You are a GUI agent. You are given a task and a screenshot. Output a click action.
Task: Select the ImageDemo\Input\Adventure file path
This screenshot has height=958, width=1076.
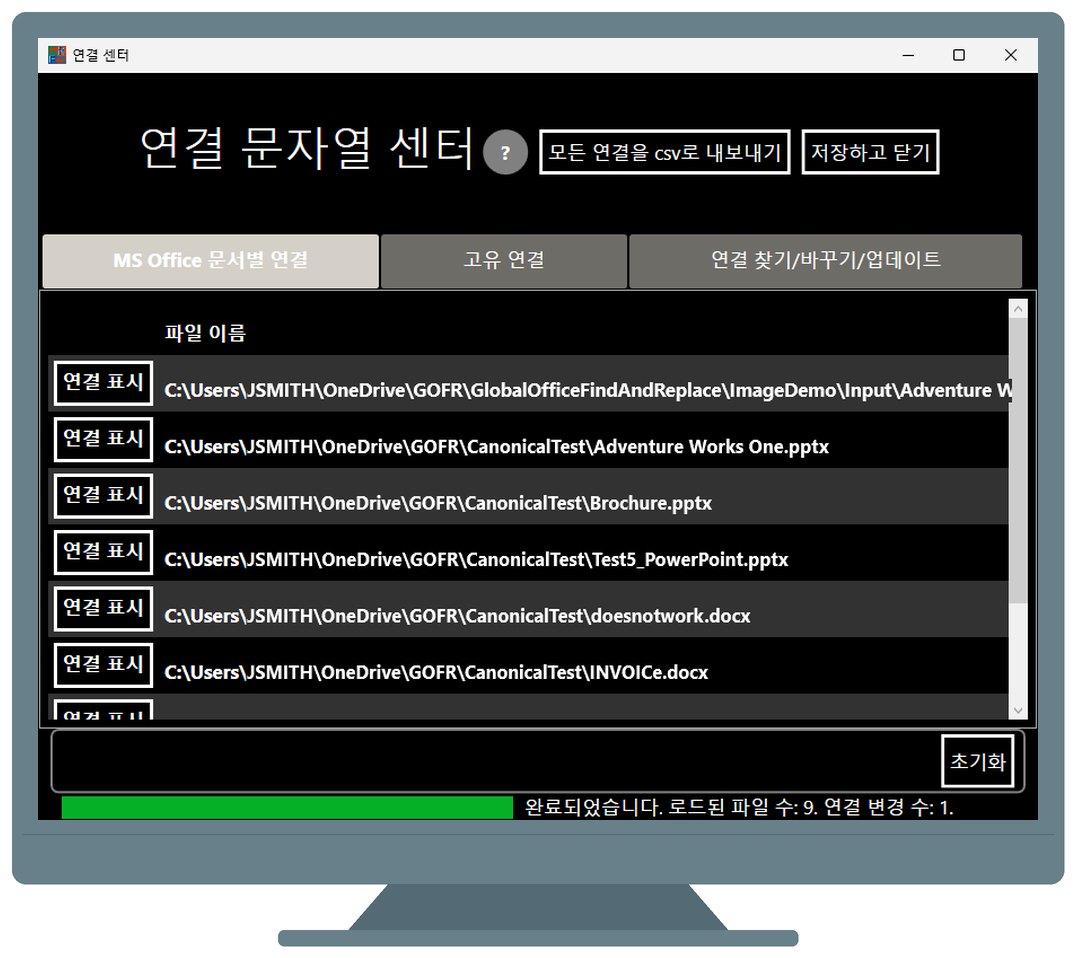(587, 390)
